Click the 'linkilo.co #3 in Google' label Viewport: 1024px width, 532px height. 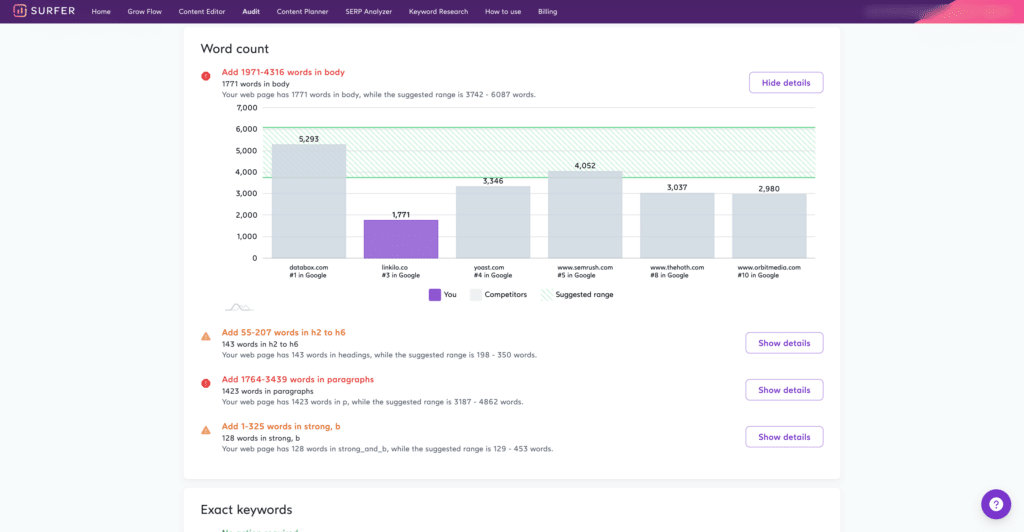(x=401, y=271)
